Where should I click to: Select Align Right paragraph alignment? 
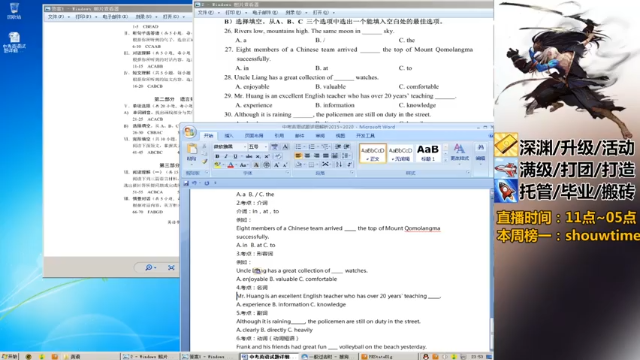point(316,156)
